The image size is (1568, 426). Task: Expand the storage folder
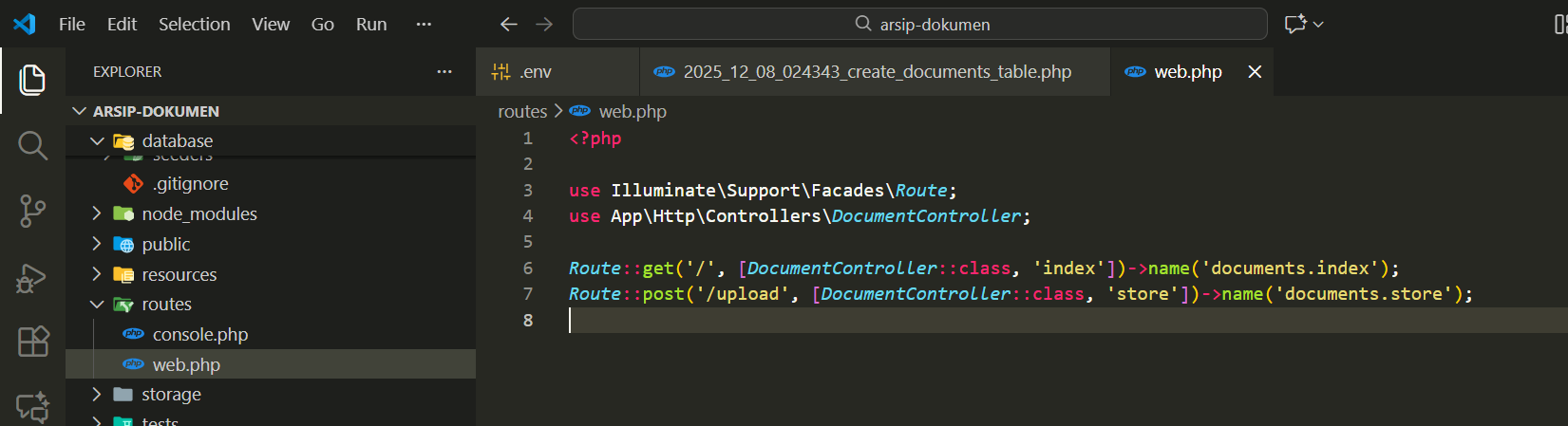pyautogui.click(x=97, y=394)
